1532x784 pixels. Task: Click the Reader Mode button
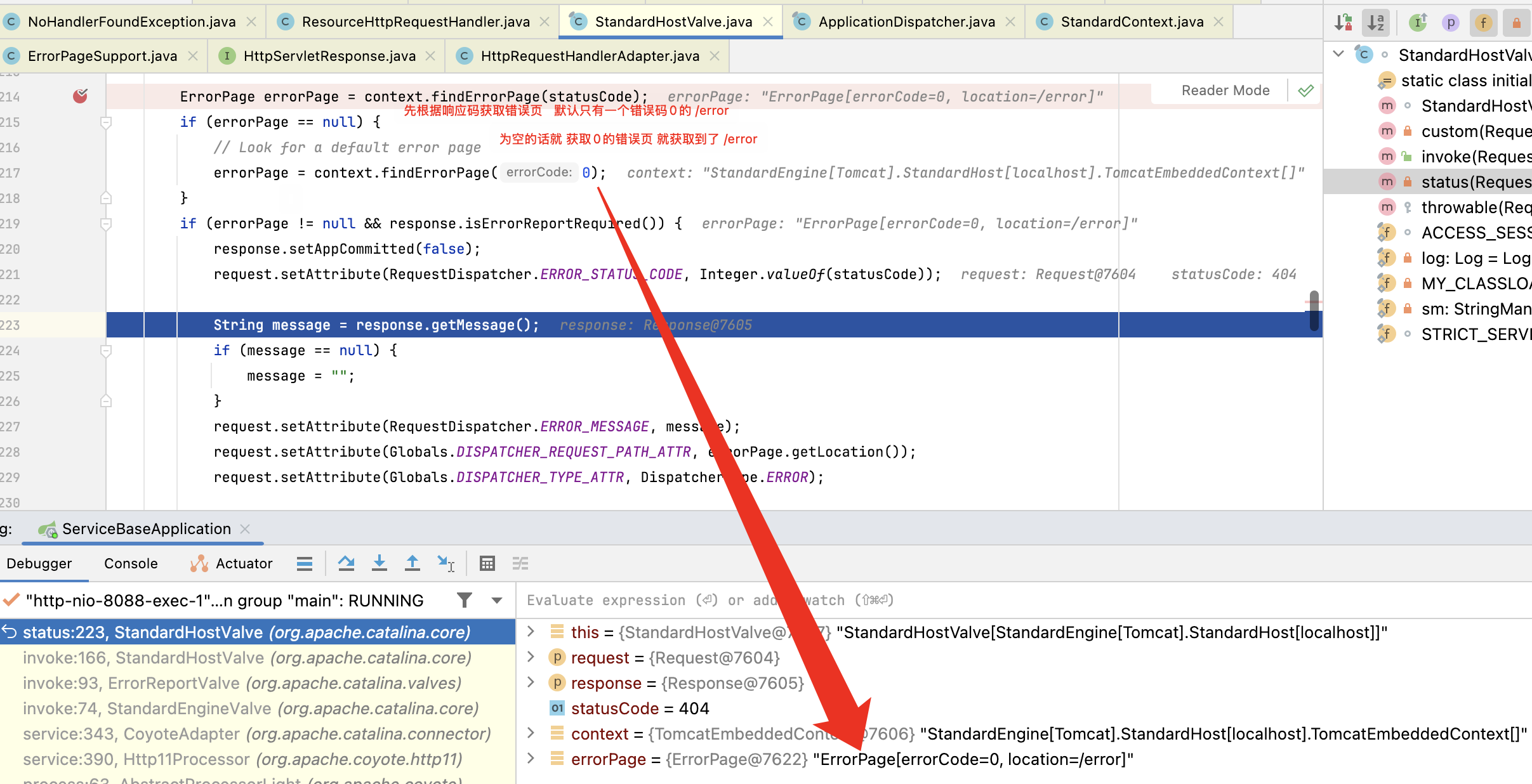(x=1225, y=90)
